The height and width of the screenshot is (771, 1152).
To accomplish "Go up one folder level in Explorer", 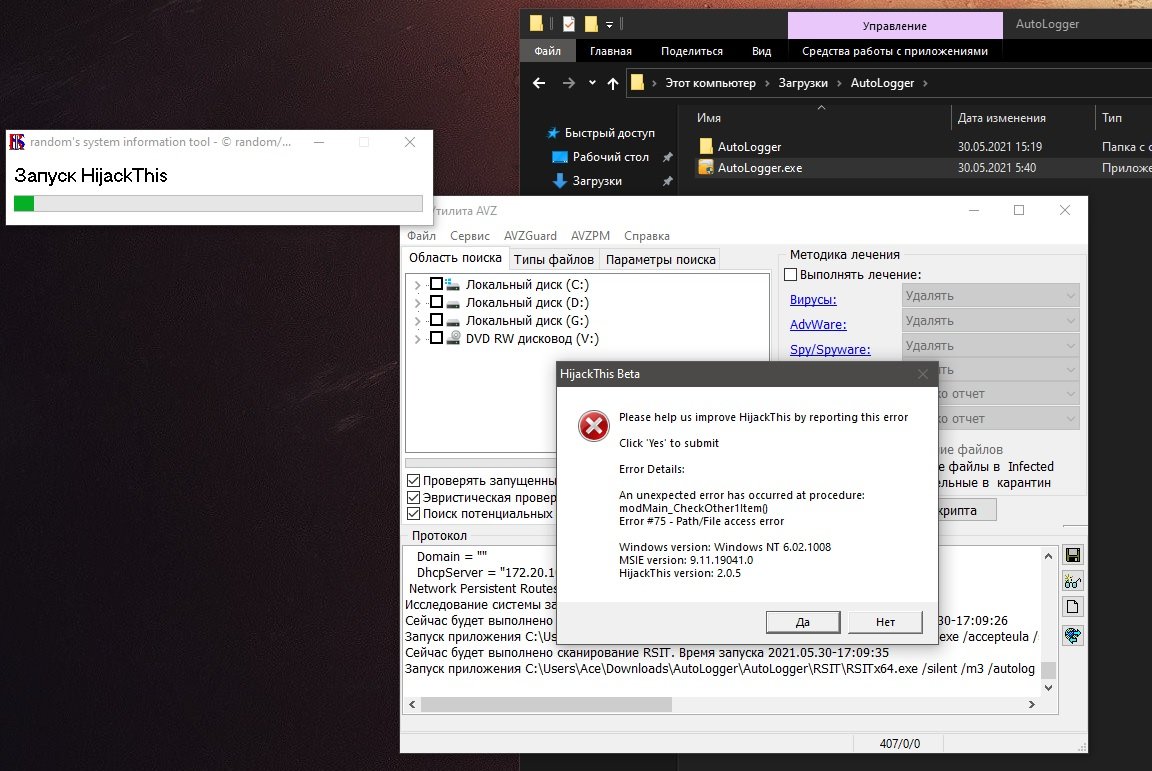I will pyautogui.click(x=613, y=83).
